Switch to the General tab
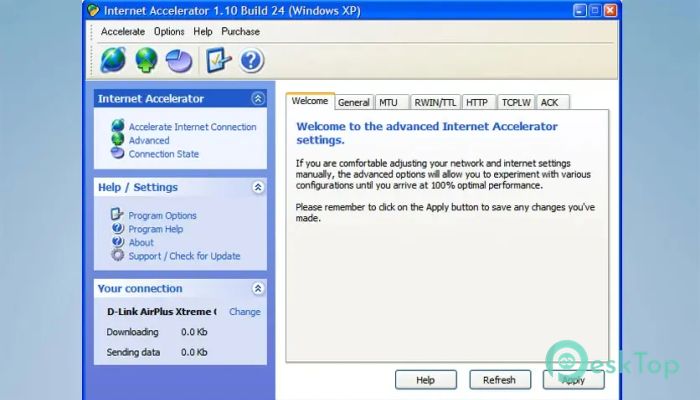 [354, 103]
